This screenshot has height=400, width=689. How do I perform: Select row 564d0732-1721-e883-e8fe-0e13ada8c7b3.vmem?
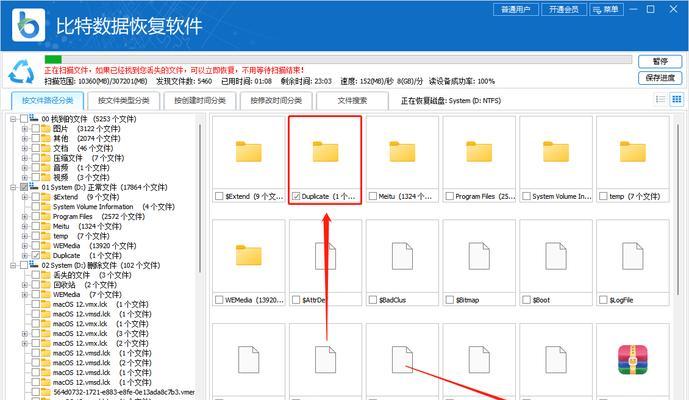124,392
